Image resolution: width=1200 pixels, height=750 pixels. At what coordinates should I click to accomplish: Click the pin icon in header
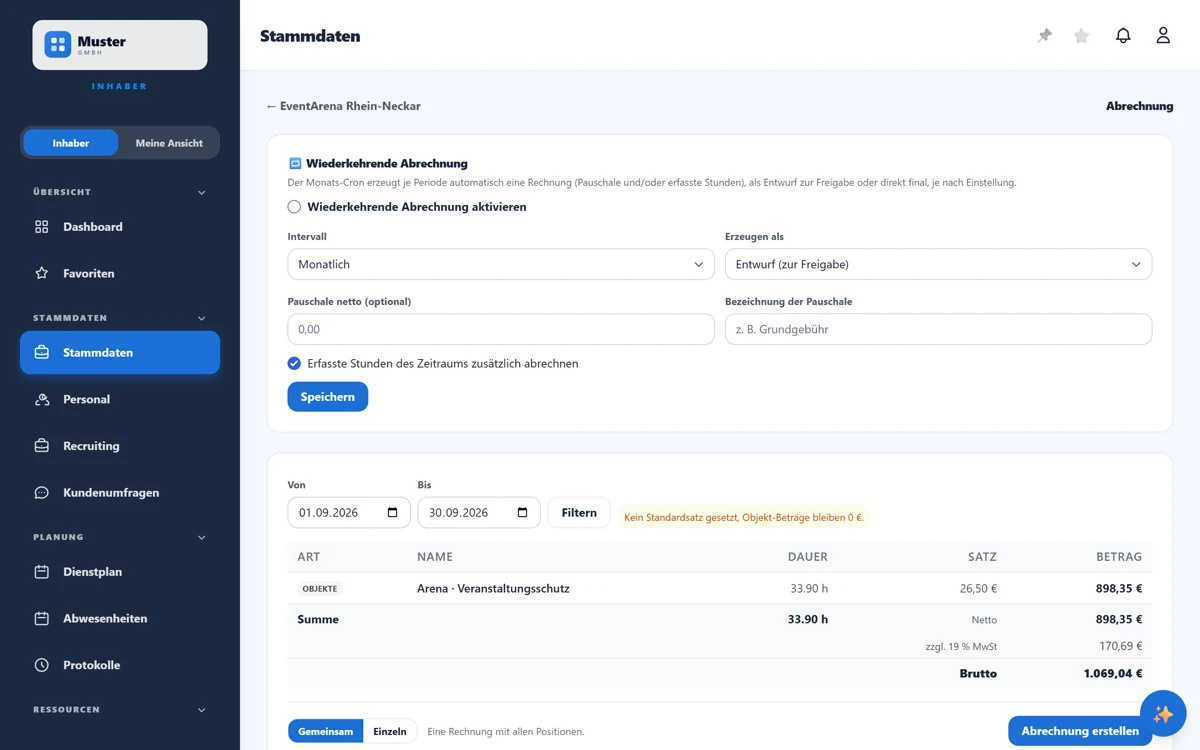coord(1045,36)
